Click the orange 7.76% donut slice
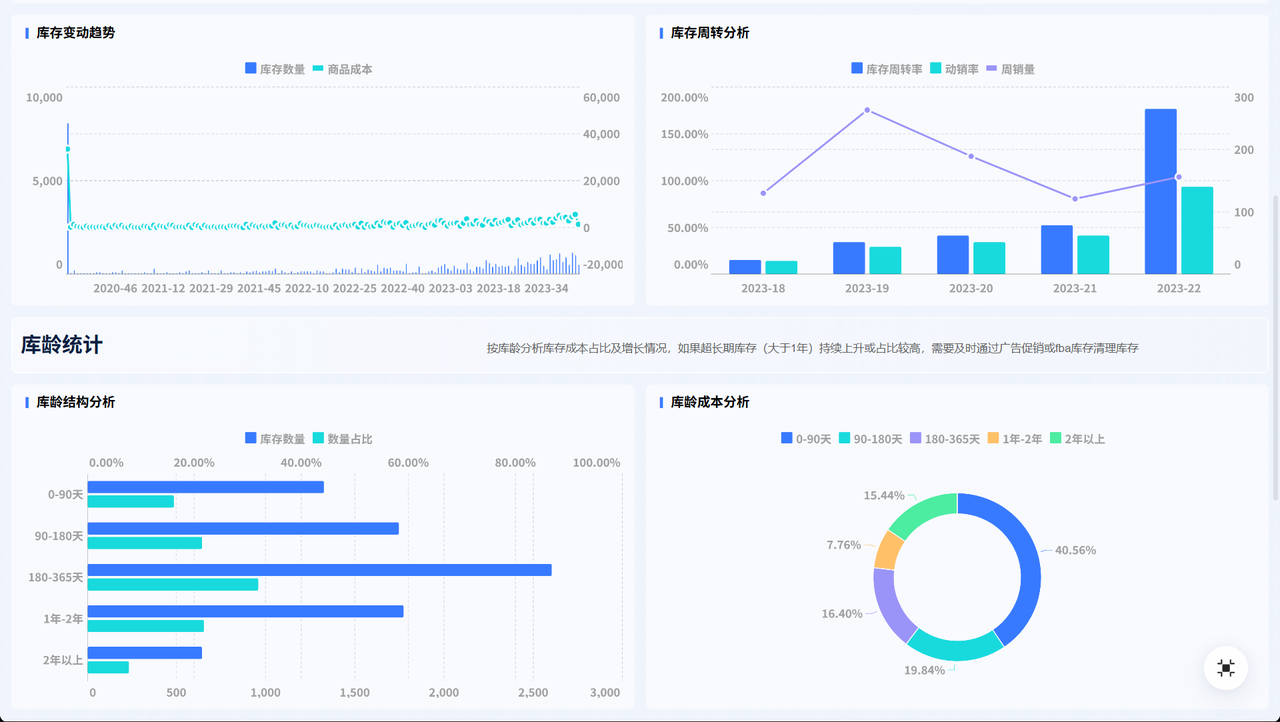Viewport: 1280px width, 722px height. (887, 550)
